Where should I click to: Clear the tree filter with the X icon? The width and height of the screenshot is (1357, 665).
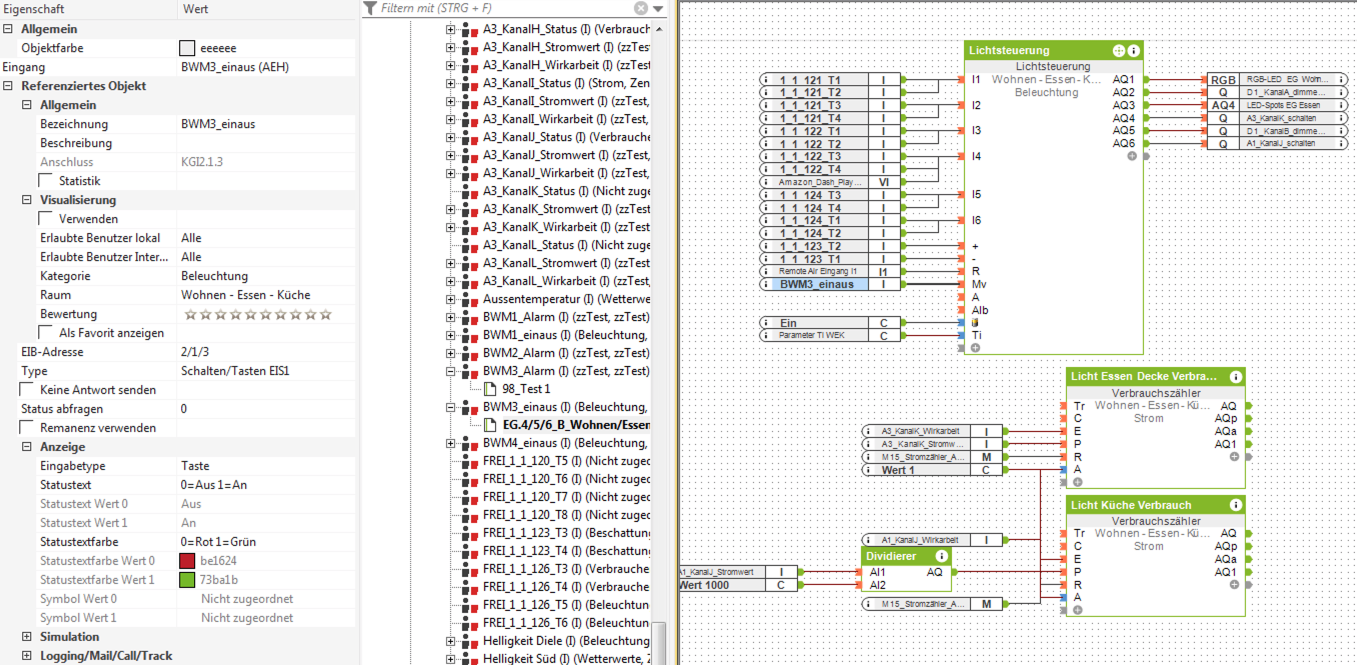point(638,9)
